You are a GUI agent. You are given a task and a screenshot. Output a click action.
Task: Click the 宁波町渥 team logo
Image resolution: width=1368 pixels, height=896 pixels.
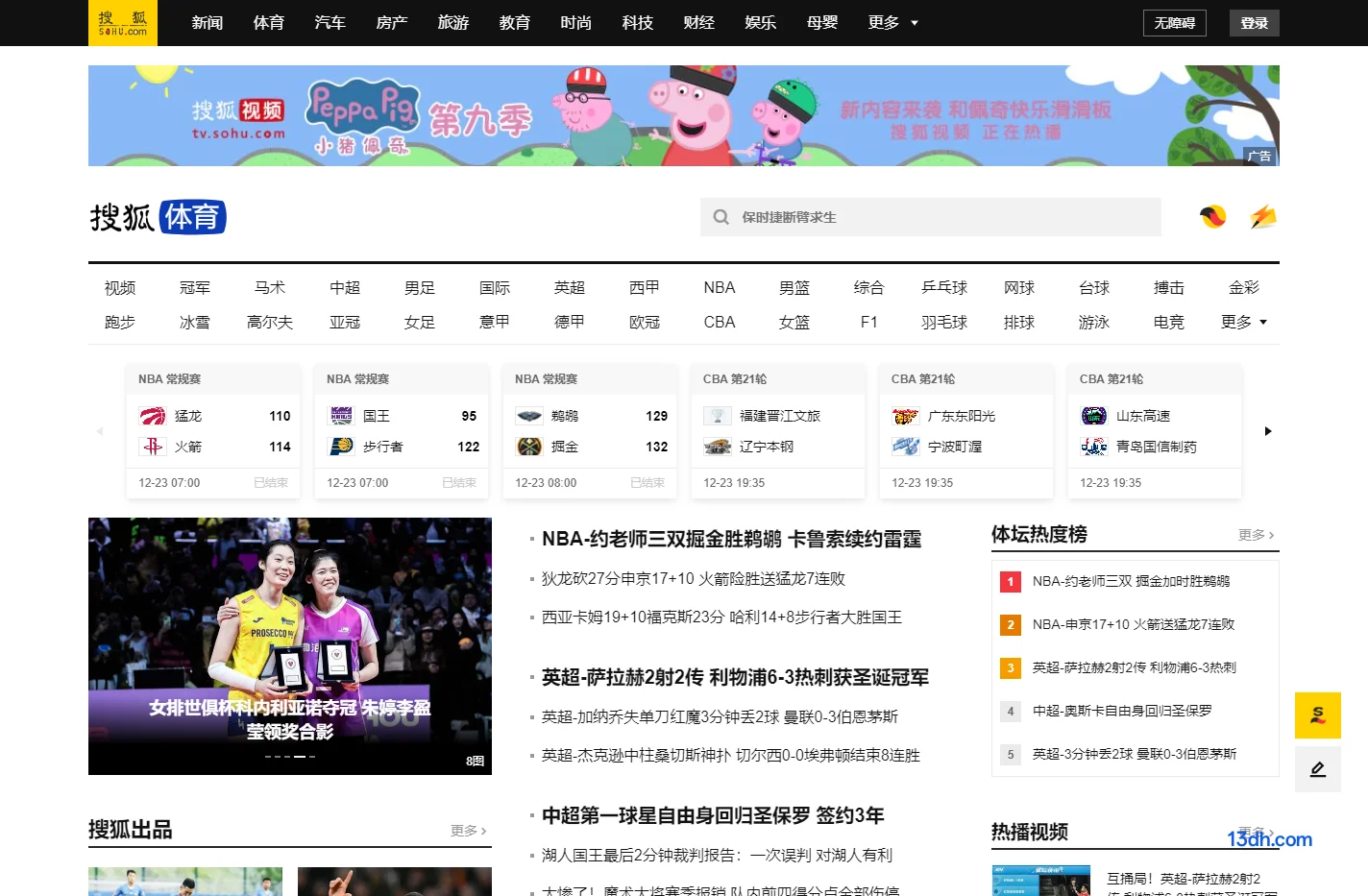coord(906,447)
